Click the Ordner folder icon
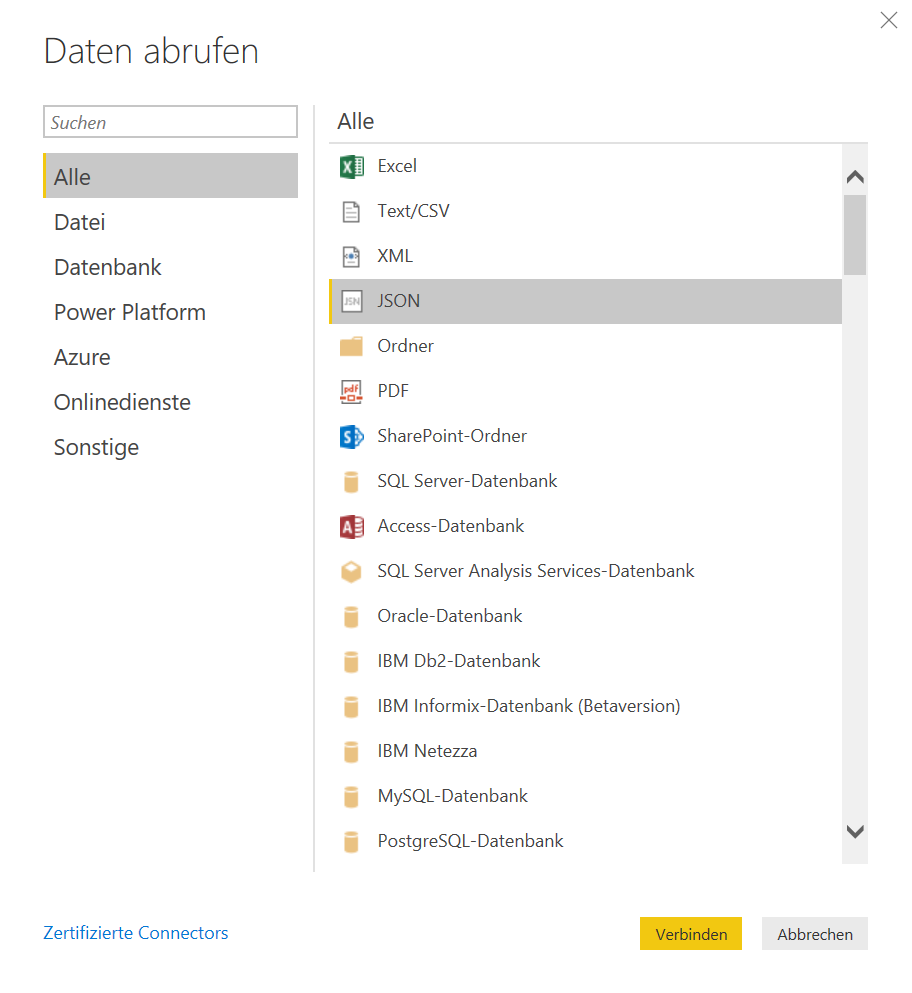This screenshot has height=993, width=912. (x=351, y=346)
